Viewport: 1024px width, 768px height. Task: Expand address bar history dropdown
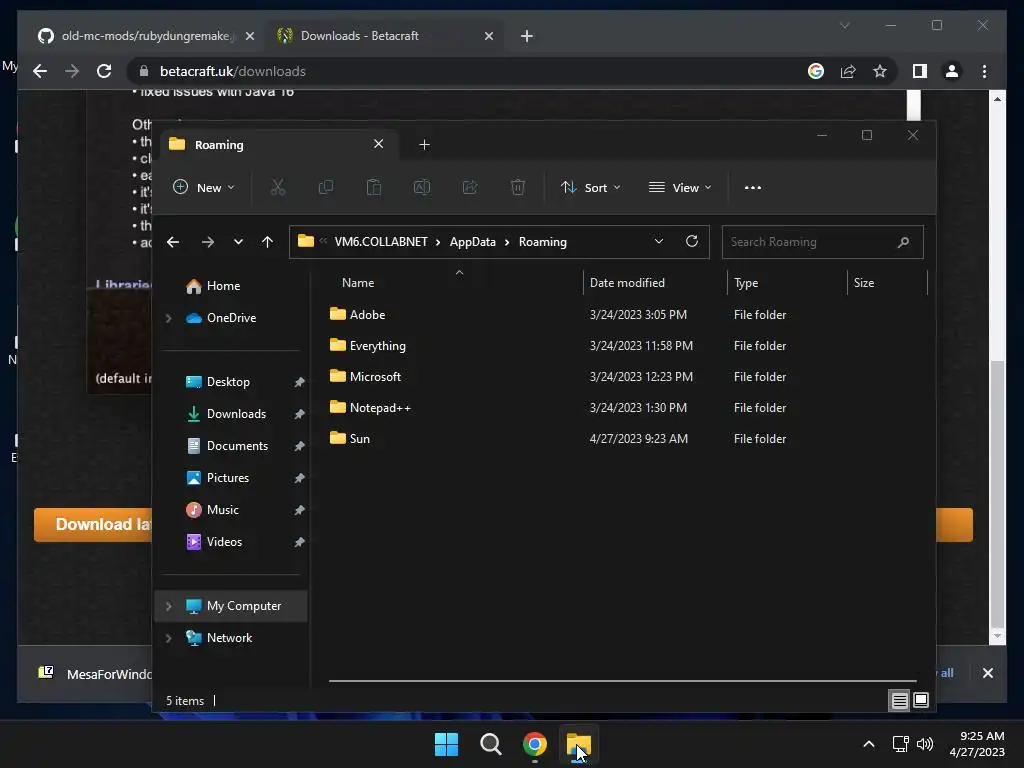pos(659,242)
